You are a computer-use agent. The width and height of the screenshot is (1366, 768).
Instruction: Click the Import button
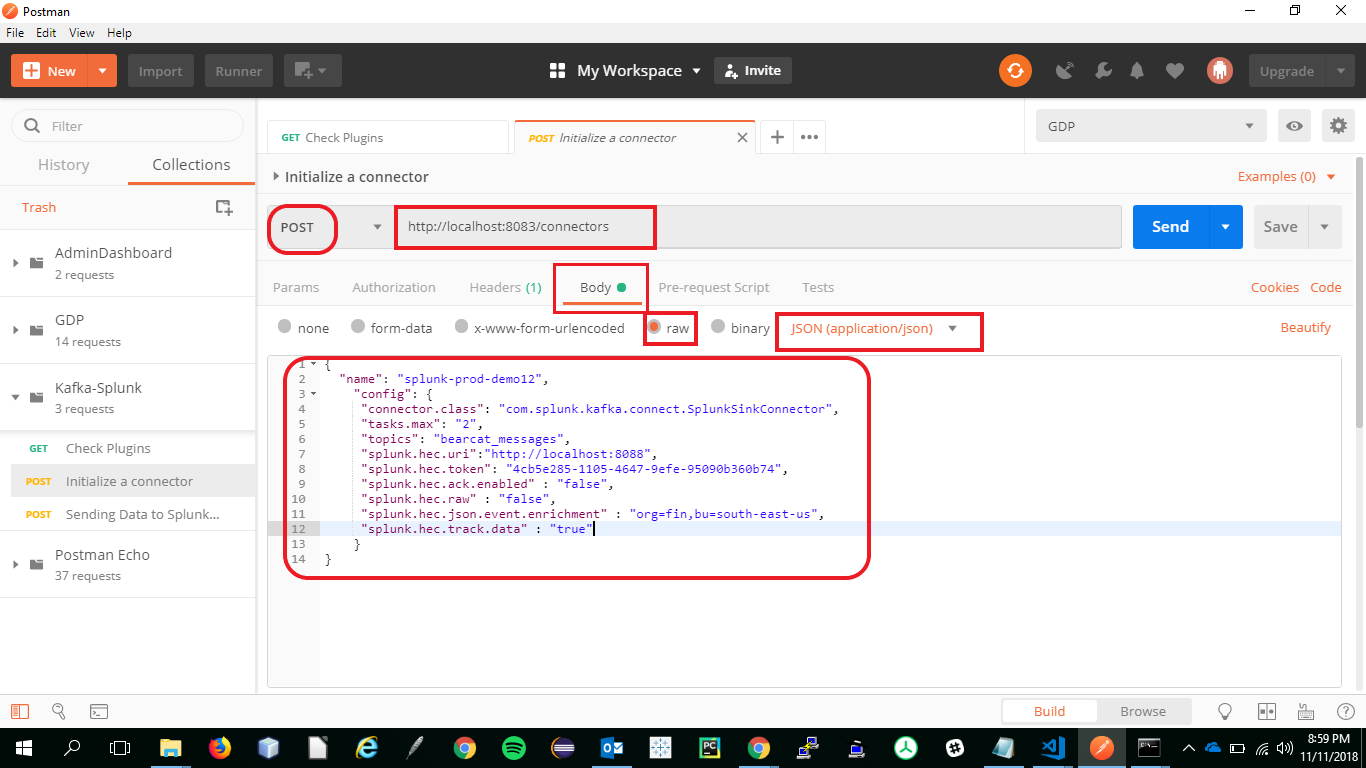coord(160,71)
